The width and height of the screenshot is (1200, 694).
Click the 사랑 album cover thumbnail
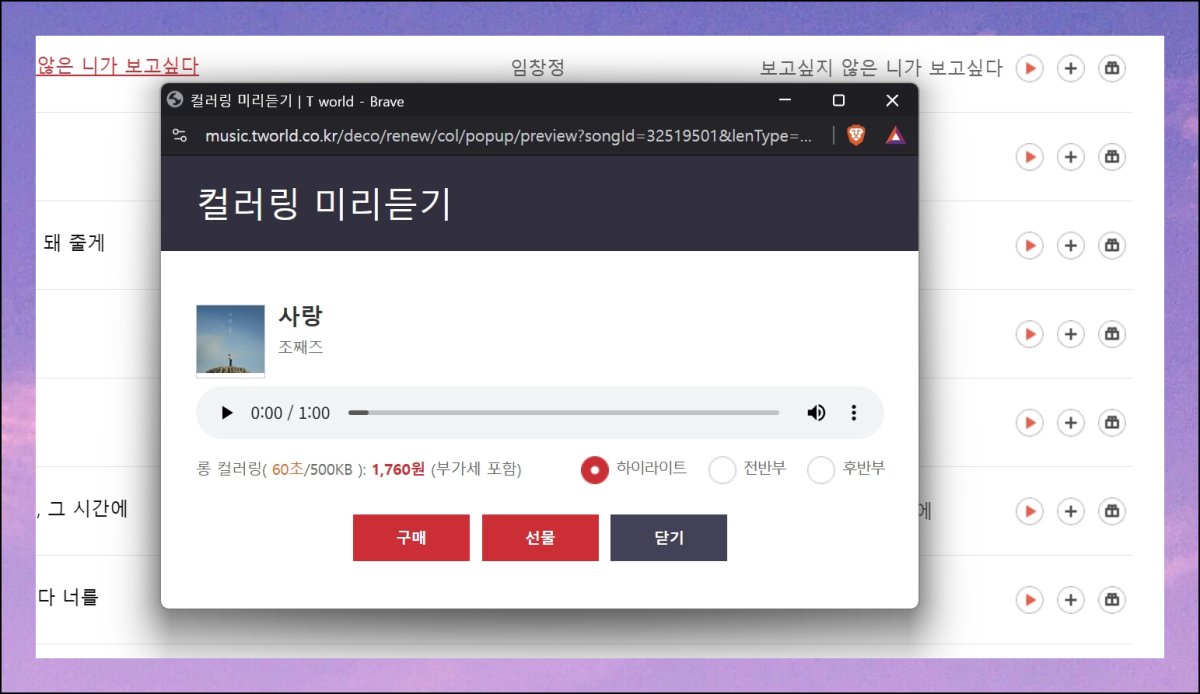[x=231, y=341]
